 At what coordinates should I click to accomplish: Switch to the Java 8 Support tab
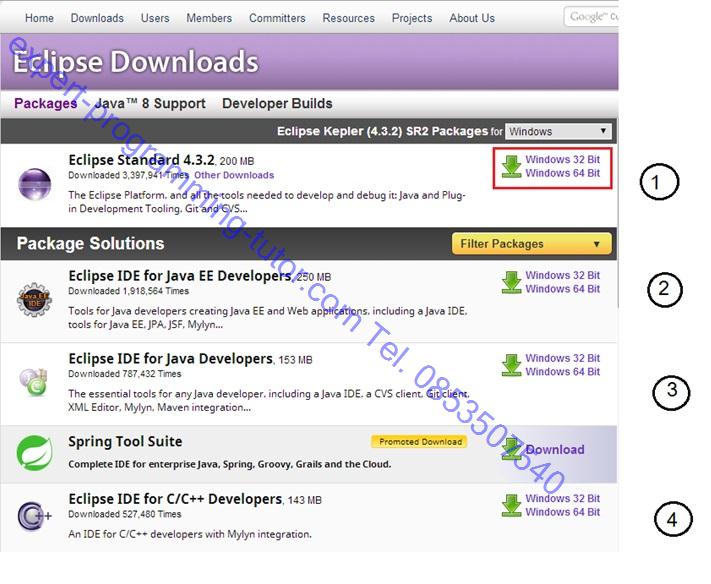(x=150, y=103)
